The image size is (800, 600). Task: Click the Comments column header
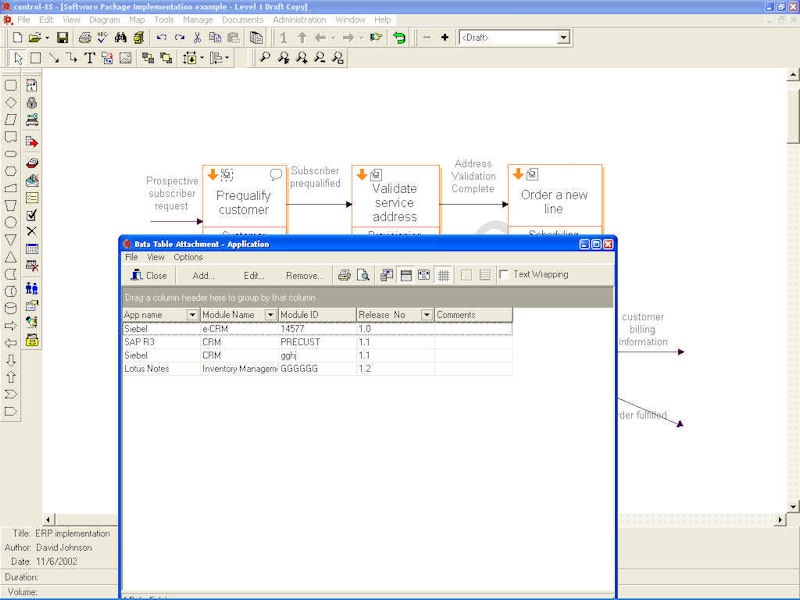pos(473,315)
